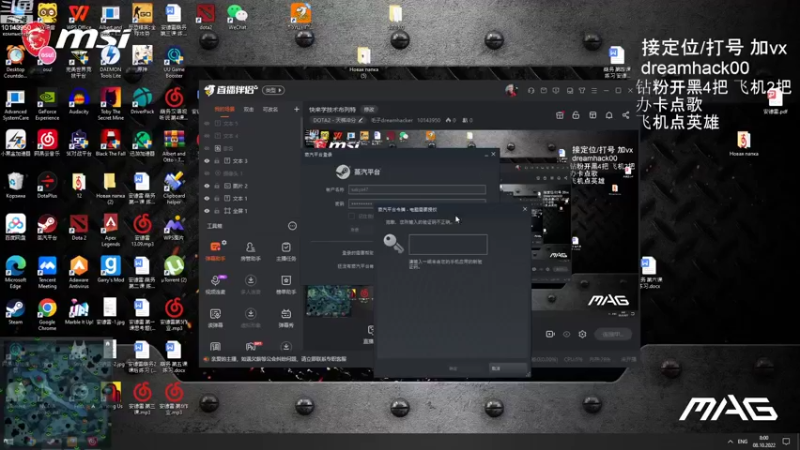Toggle visibility eye of 全屏 1 source
Screen dimensions: 800x450
tap(207, 211)
